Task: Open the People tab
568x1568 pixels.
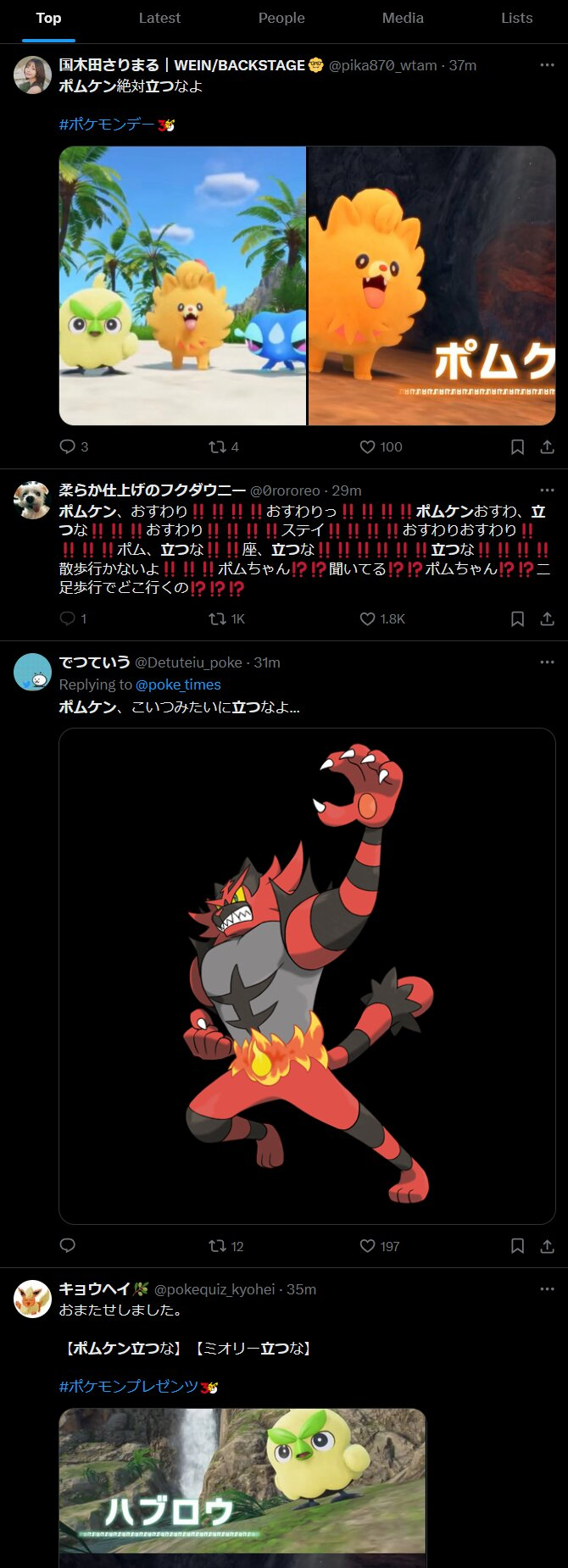Action: coord(281,18)
